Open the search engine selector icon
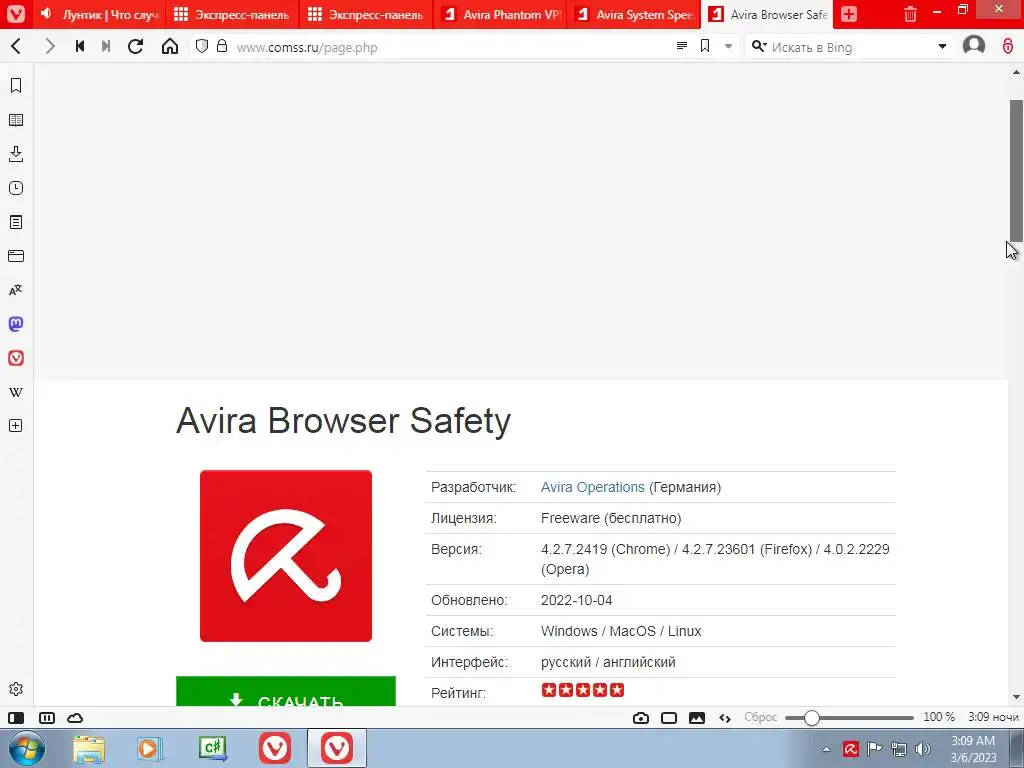This screenshot has width=1024, height=768. pyautogui.click(x=758, y=46)
